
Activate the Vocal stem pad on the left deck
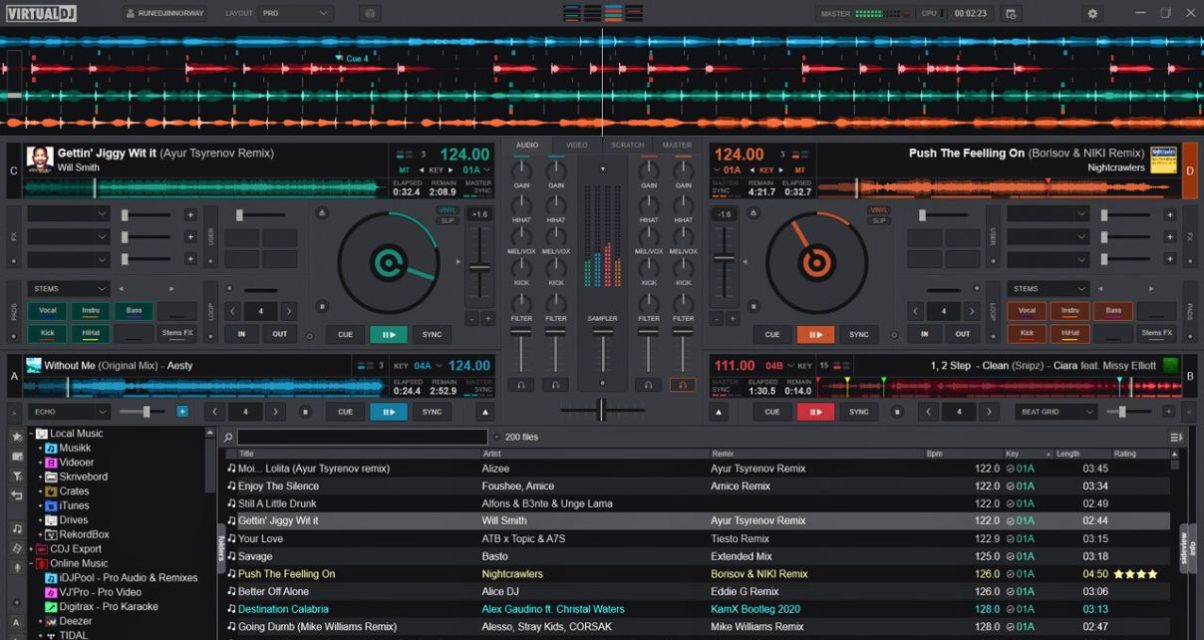coord(46,311)
